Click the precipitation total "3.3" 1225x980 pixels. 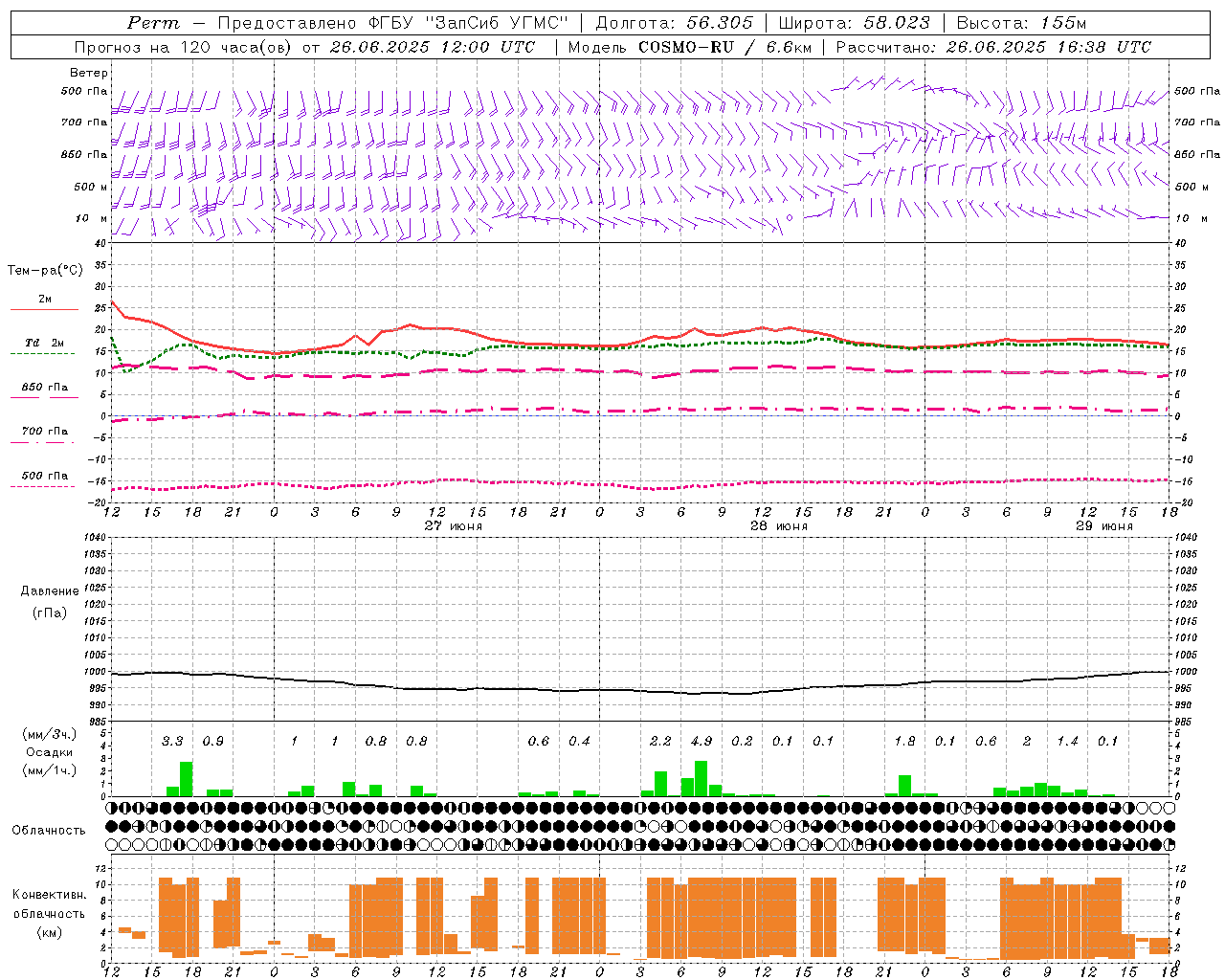[172, 741]
